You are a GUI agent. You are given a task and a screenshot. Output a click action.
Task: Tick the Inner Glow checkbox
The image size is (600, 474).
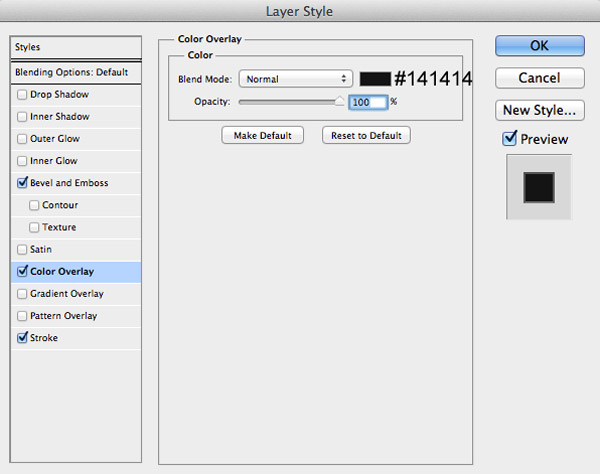click(x=22, y=161)
